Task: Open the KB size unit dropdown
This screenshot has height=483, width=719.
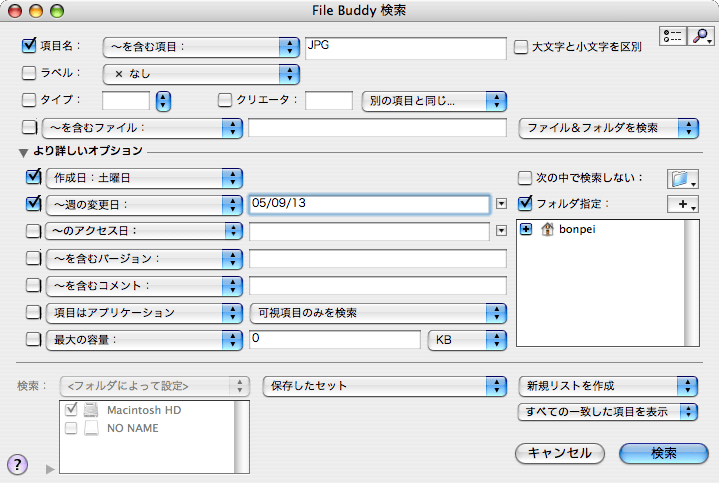Action: click(x=467, y=340)
